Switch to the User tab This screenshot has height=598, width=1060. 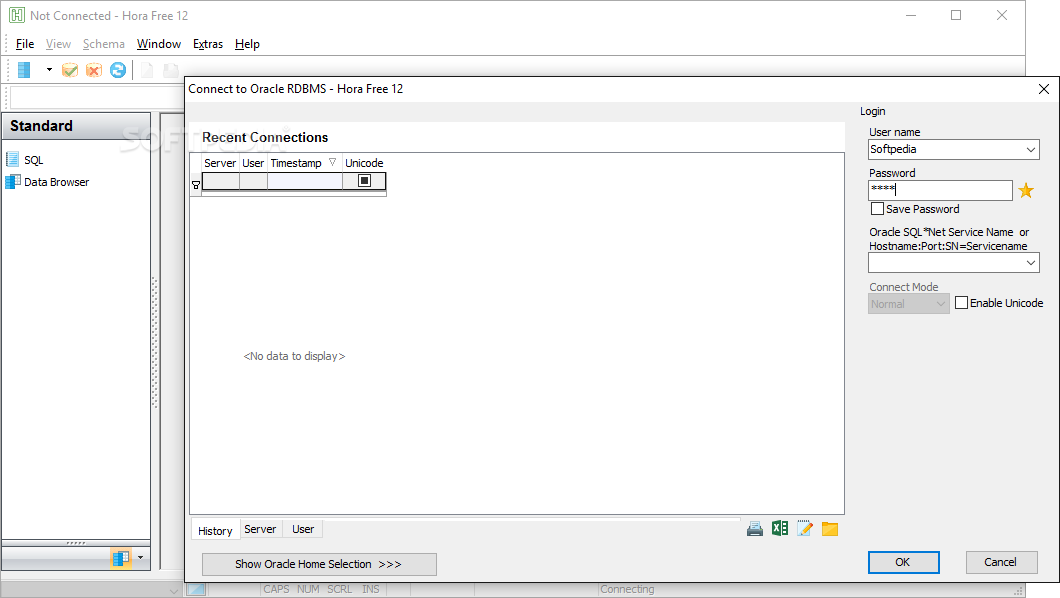point(303,529)
